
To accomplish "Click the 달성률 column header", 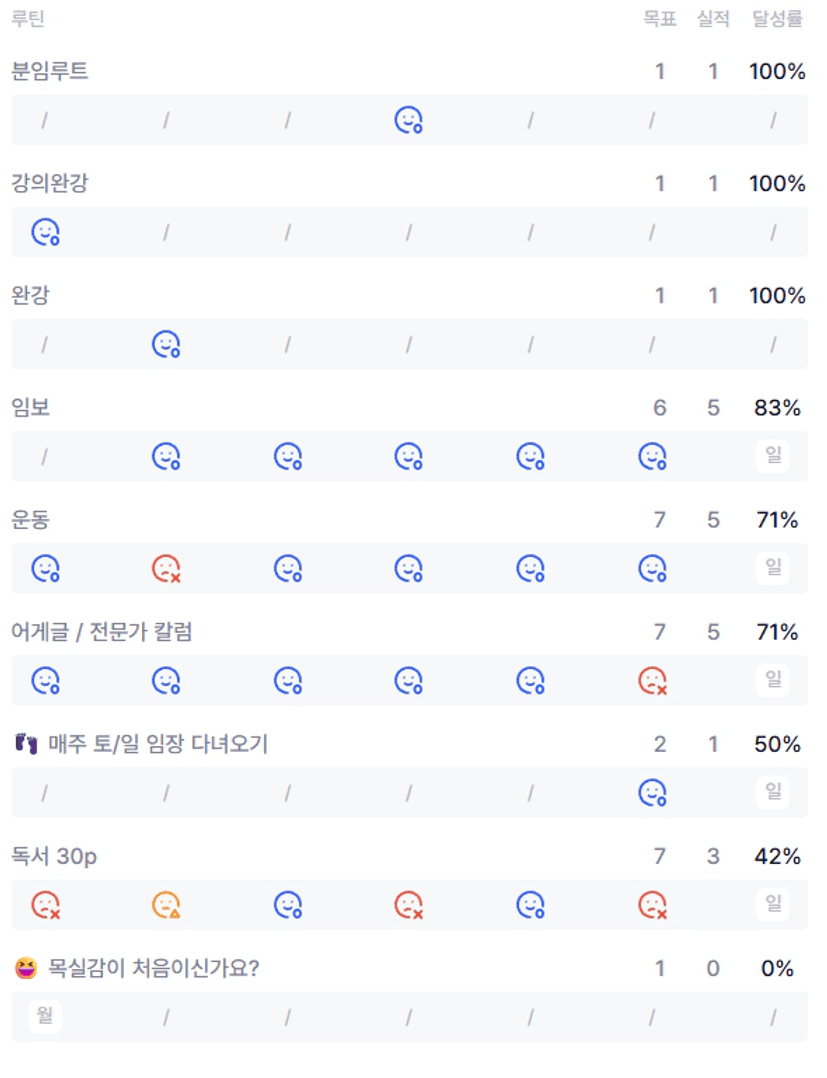I will tap(777, 19).
